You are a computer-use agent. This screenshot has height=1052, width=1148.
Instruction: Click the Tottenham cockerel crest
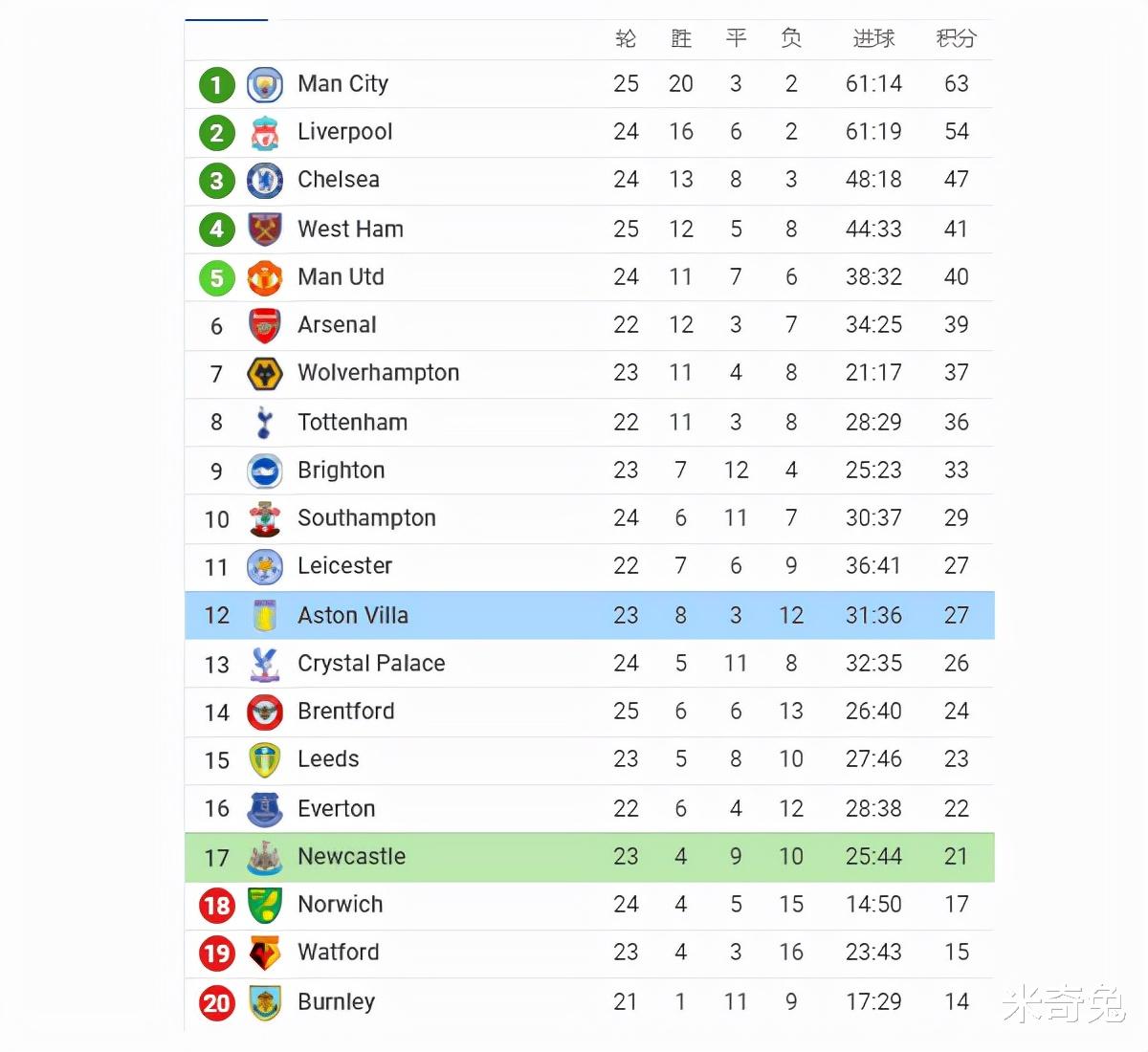[x=265, y=423]
